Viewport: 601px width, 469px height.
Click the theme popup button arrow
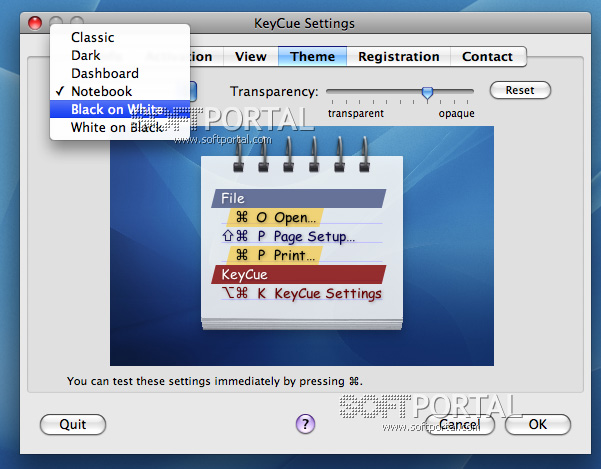(x=193, y=91)
